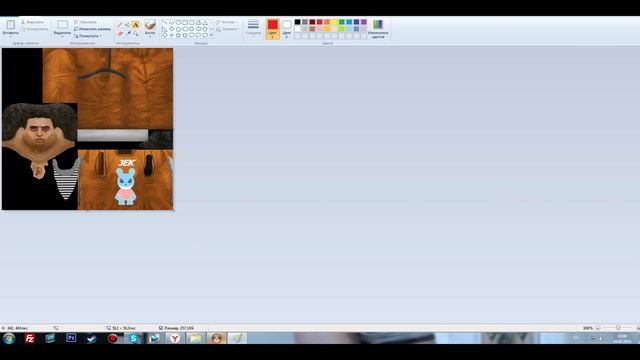Pick the purple palette color
Viewport: 640px width, 360px height.
(364, 22)
